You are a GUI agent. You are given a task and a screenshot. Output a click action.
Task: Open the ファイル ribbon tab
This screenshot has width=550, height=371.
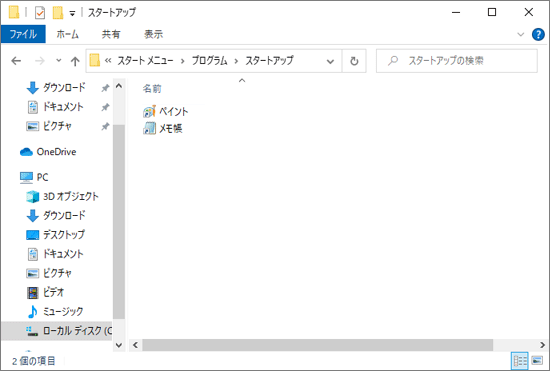23,34
